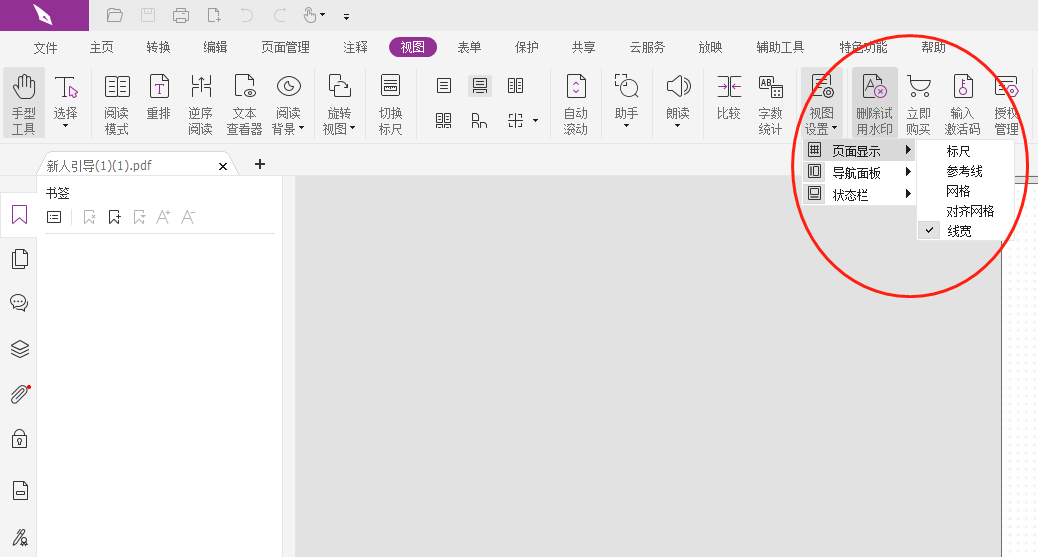
Task: Enable 网格 display option
Action: [958, 191]
